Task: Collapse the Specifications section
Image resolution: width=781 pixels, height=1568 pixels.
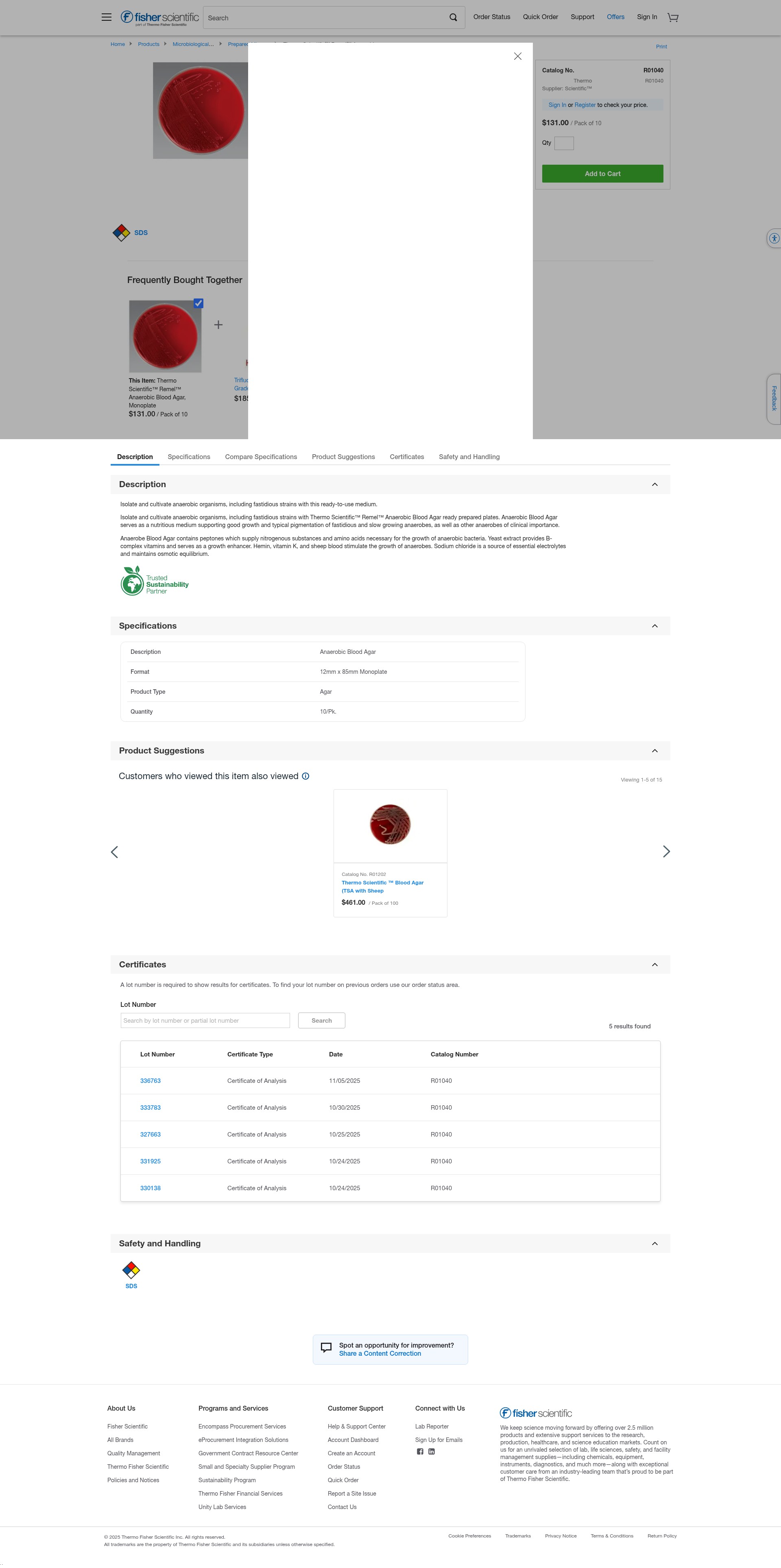Action: pos(655,626)
